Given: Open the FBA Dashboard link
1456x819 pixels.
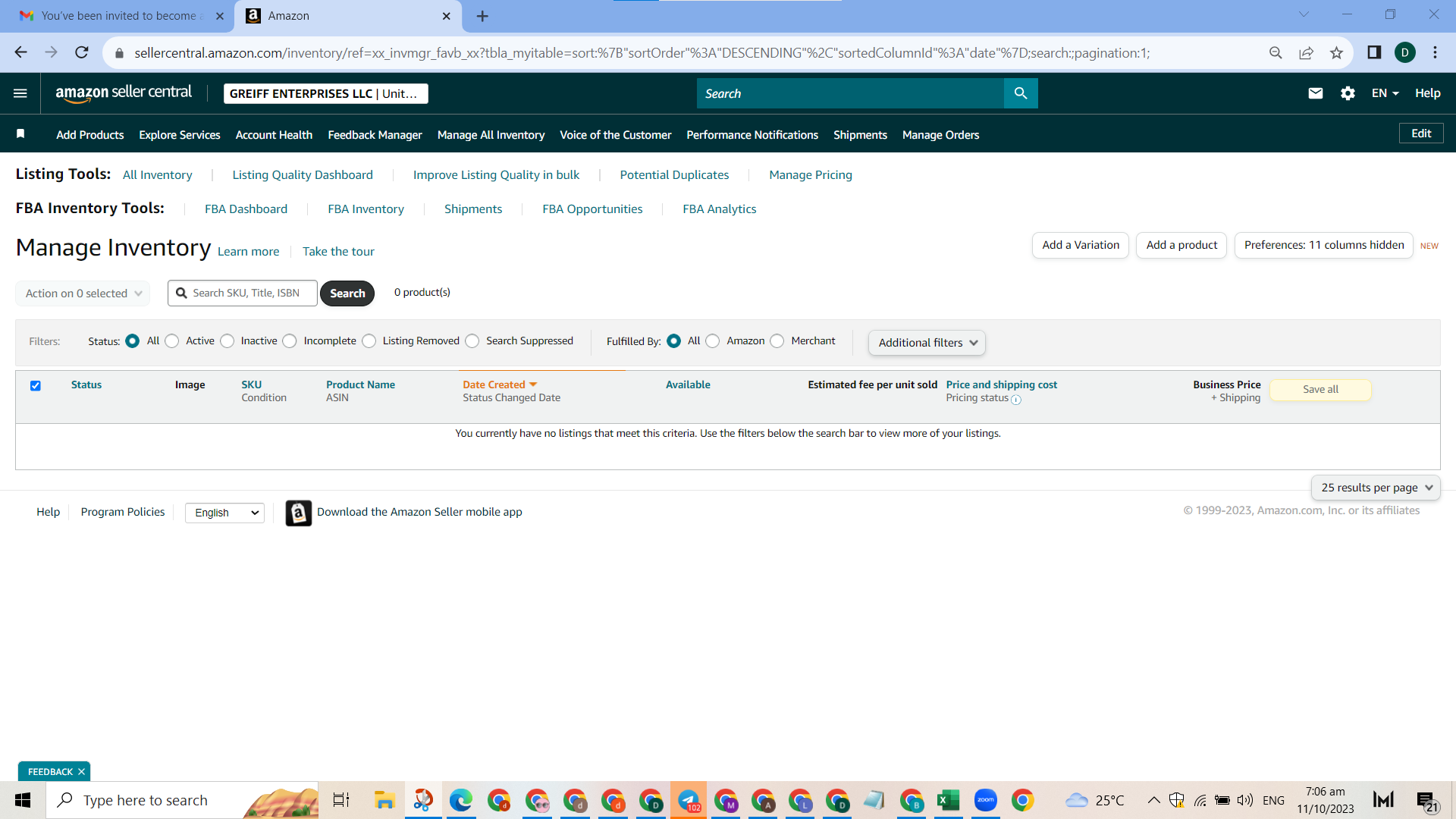Looking at the screenshot, I should (x=246, y=209).
